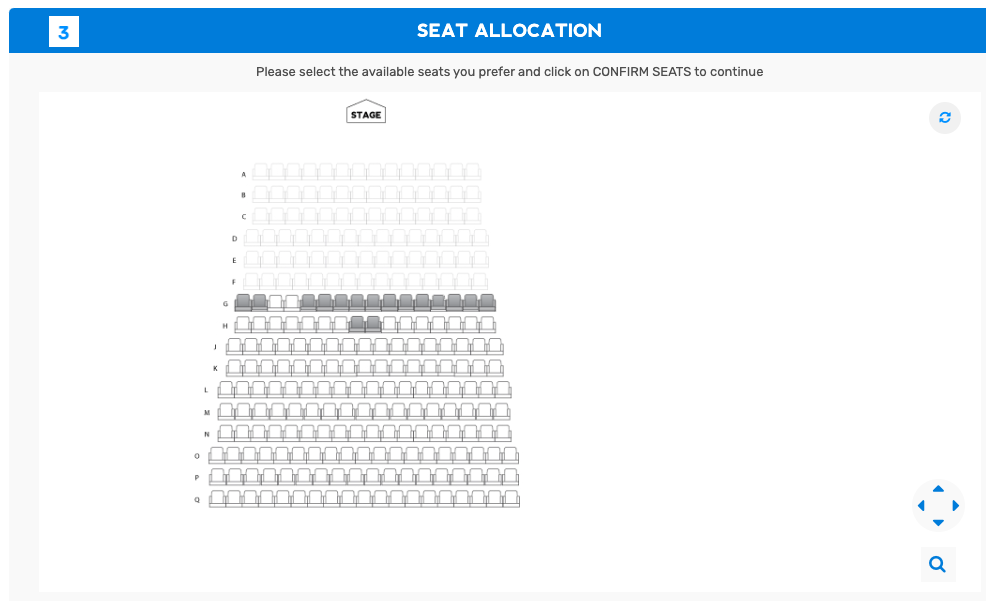Image resolution: width=986 pixels, height=601 pixels.
Task: Pick the last seat in row K
Action: point(495,367)
